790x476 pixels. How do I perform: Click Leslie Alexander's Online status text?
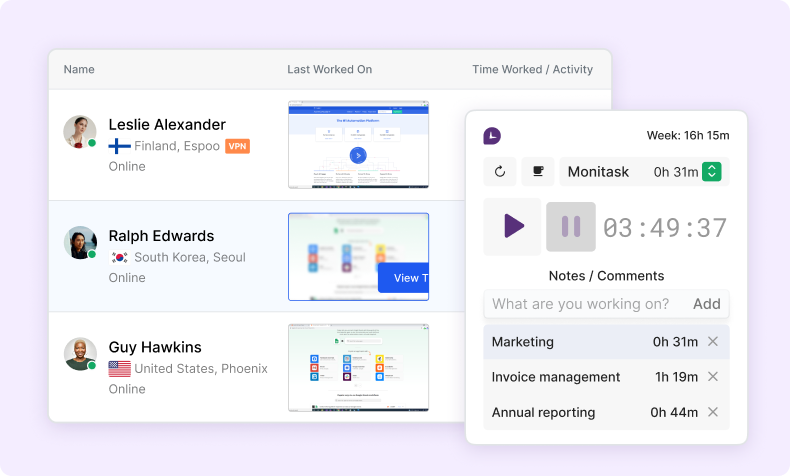(127, 167)
